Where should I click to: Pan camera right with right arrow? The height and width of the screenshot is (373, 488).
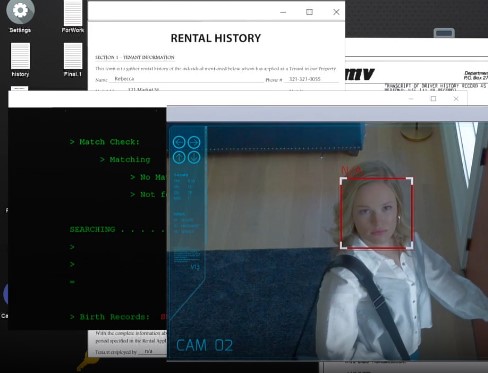point(194,142)
